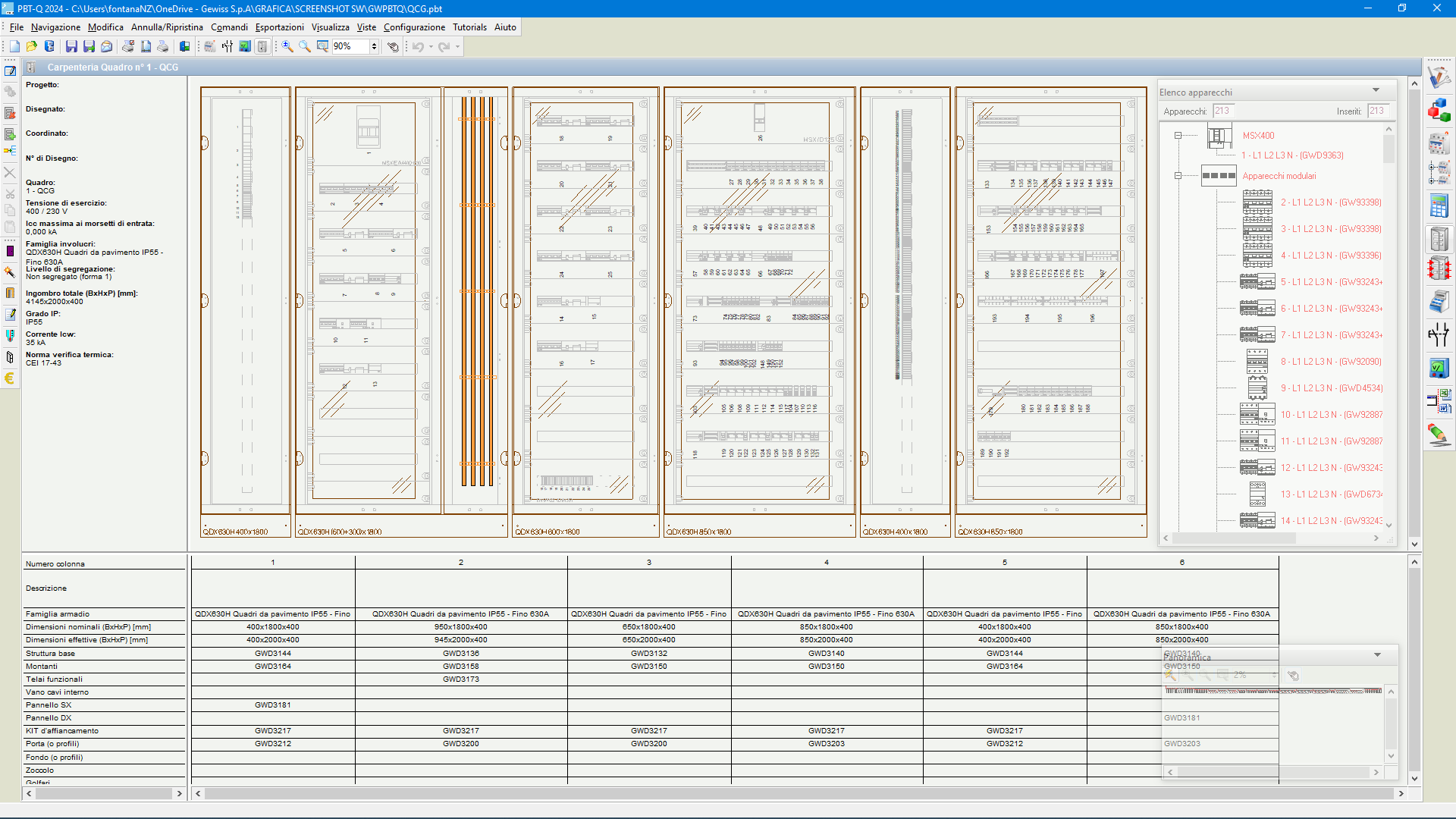The image size is (1456, 819).
Task: Select tree item 9 - L1 L2 L3 N GWD4534
Action: coord(1331,388)
